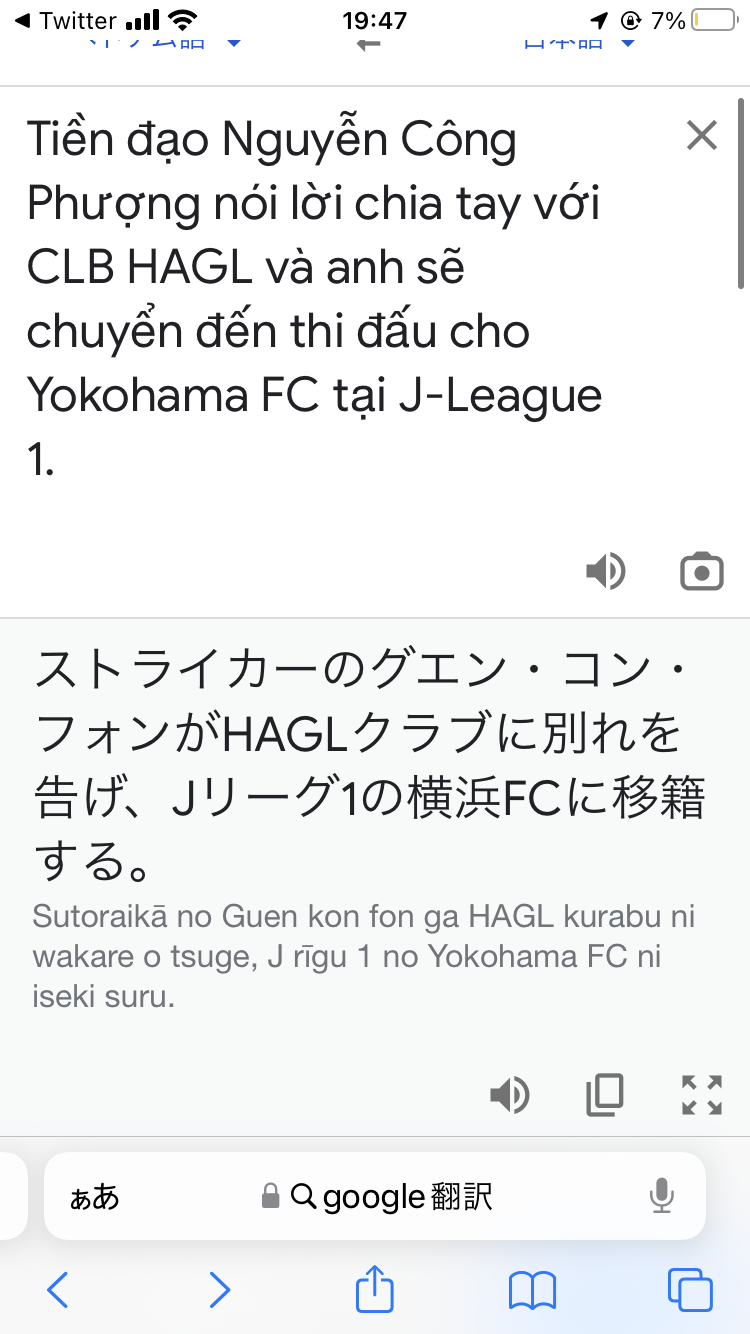Go forward to next page
The image size is (750, 1334).
pos(219,1290)
